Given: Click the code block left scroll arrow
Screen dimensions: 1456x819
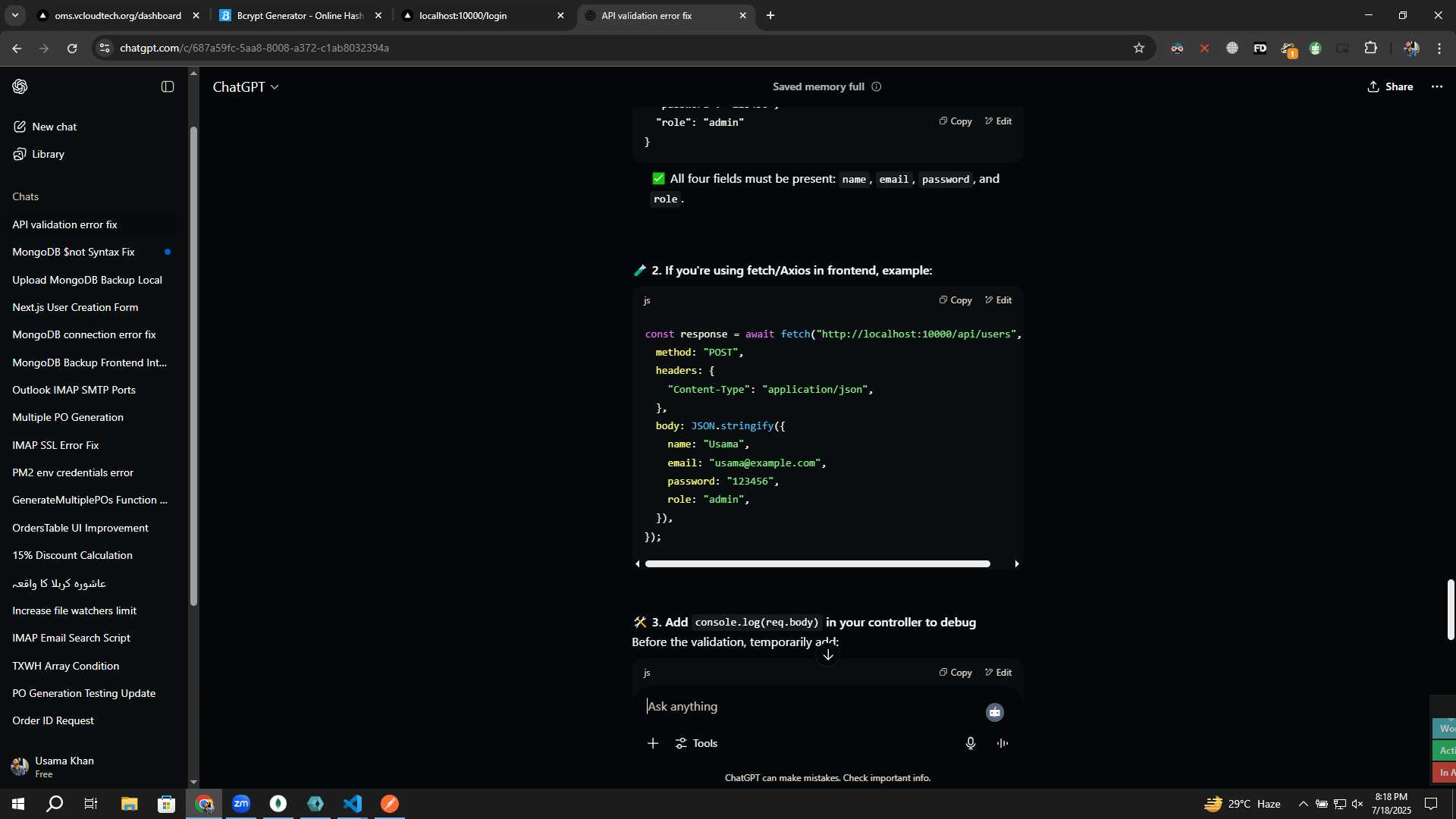Looking at the screenshot, I should 637,564.
